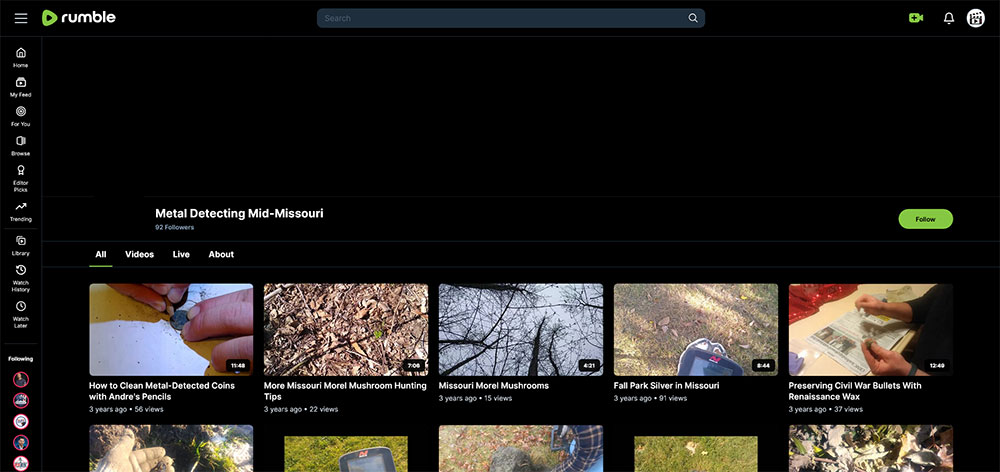Open Watch History in sidebar

pos(20,278)
